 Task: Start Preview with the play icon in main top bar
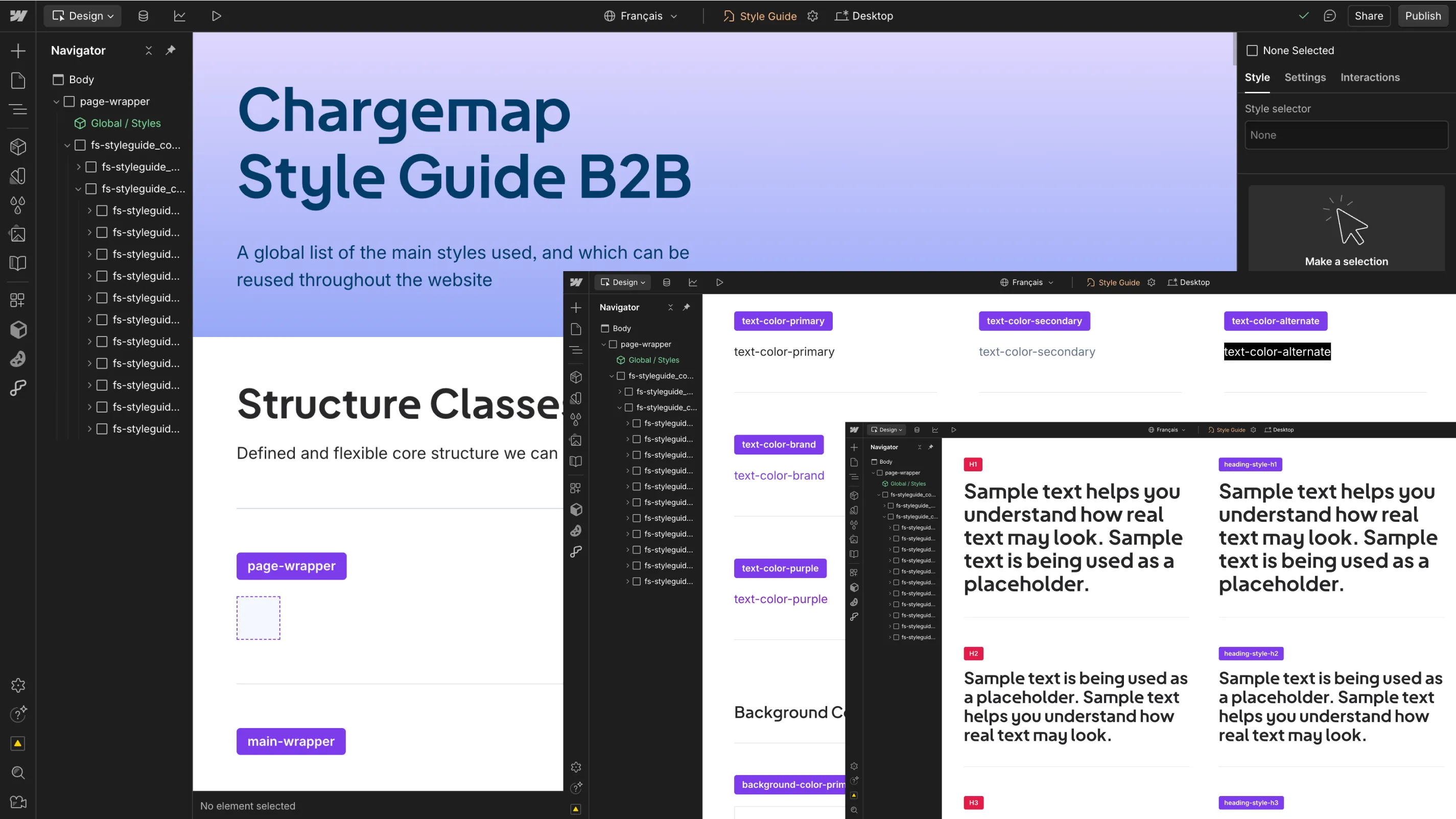coord(216,16)
